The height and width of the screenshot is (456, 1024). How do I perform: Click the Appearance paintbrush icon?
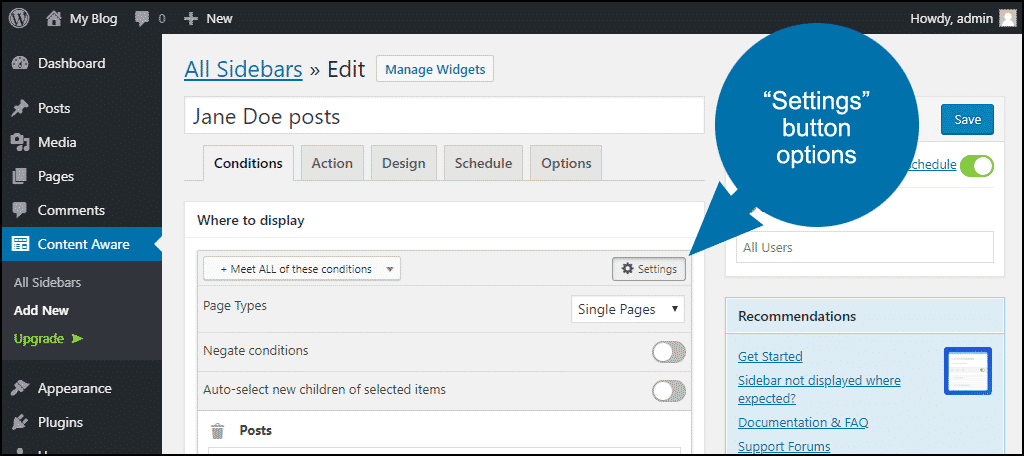[20, 388]
